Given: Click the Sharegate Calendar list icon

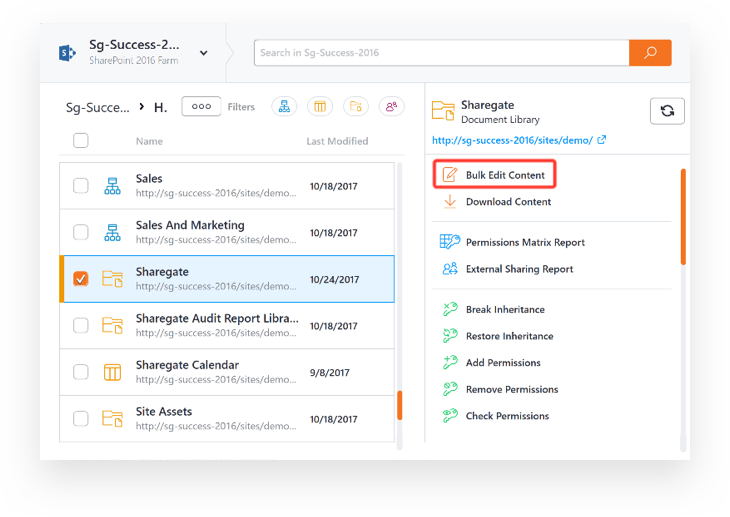Looking at the screenshot, I should click(112, 372).
